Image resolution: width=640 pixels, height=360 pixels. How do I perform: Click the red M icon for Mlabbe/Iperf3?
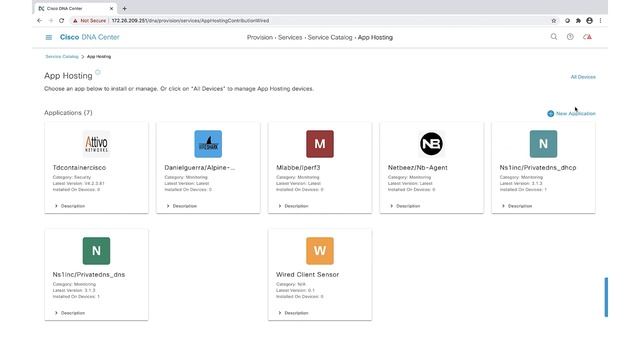pyautogui.click(x=320, y=144)
